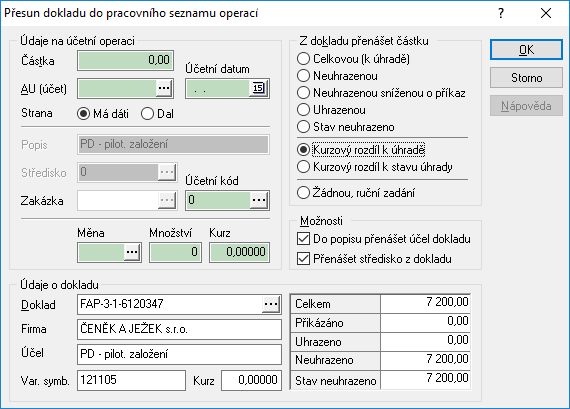Click the Kurz exchange rate field
The width and height of the screenshot is (570, 409).
tap(239, 252)
